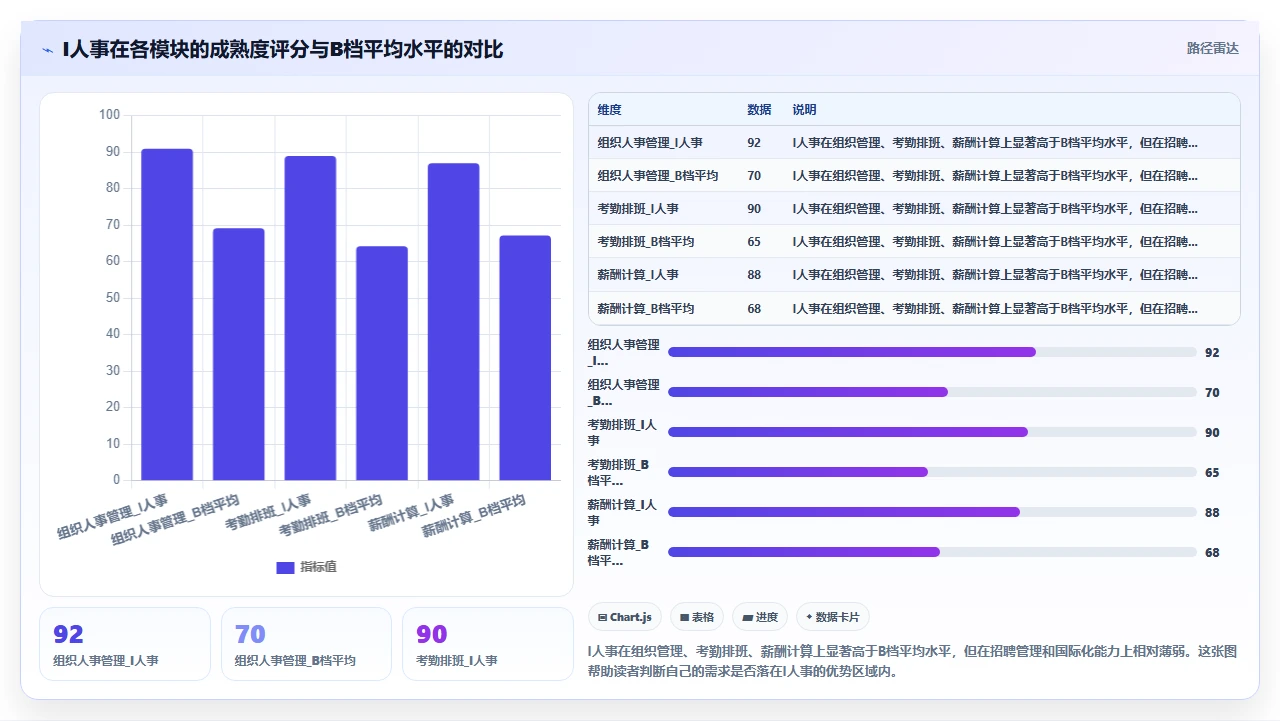
Task: Open the 90 考勤排班_I人事 data card
Action: click(x=488, y=644)
